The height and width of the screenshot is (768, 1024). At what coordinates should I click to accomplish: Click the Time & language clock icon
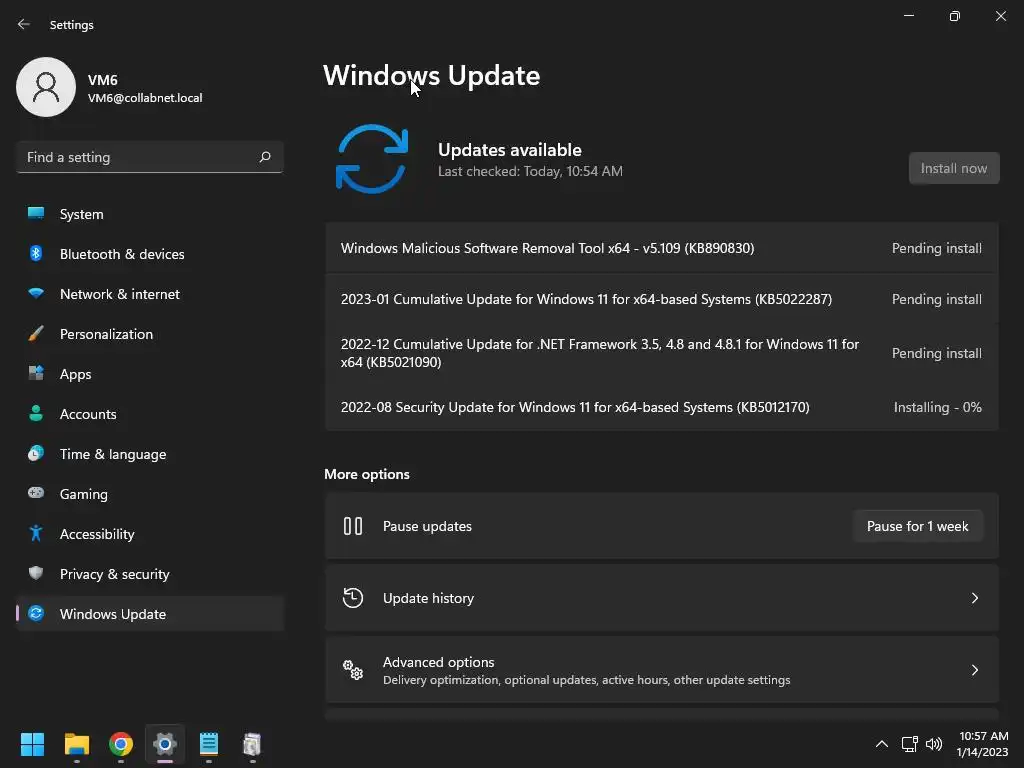pyautogui.click(x=36, y=453)
